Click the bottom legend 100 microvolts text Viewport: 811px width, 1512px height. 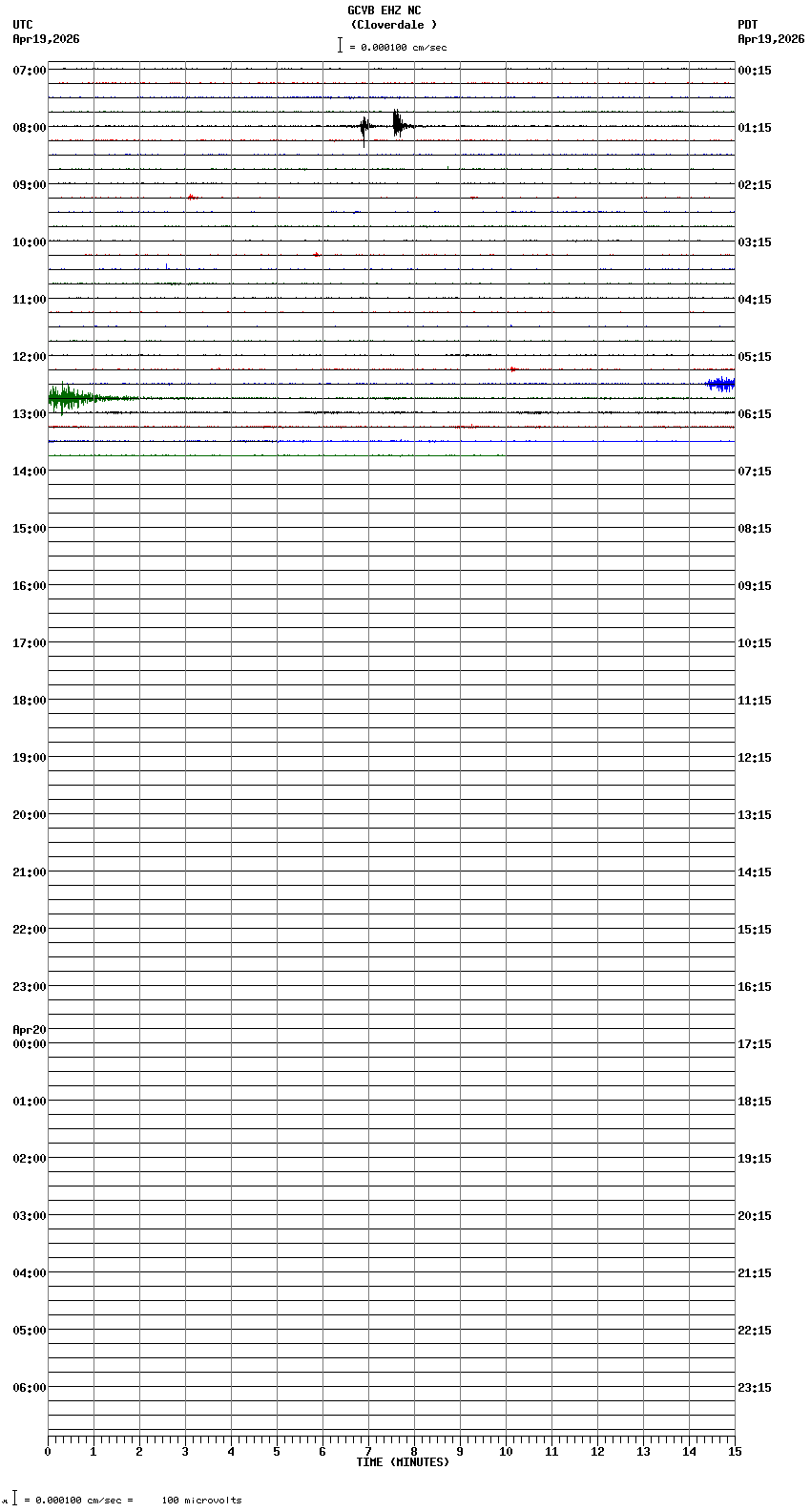[201, 1501]
